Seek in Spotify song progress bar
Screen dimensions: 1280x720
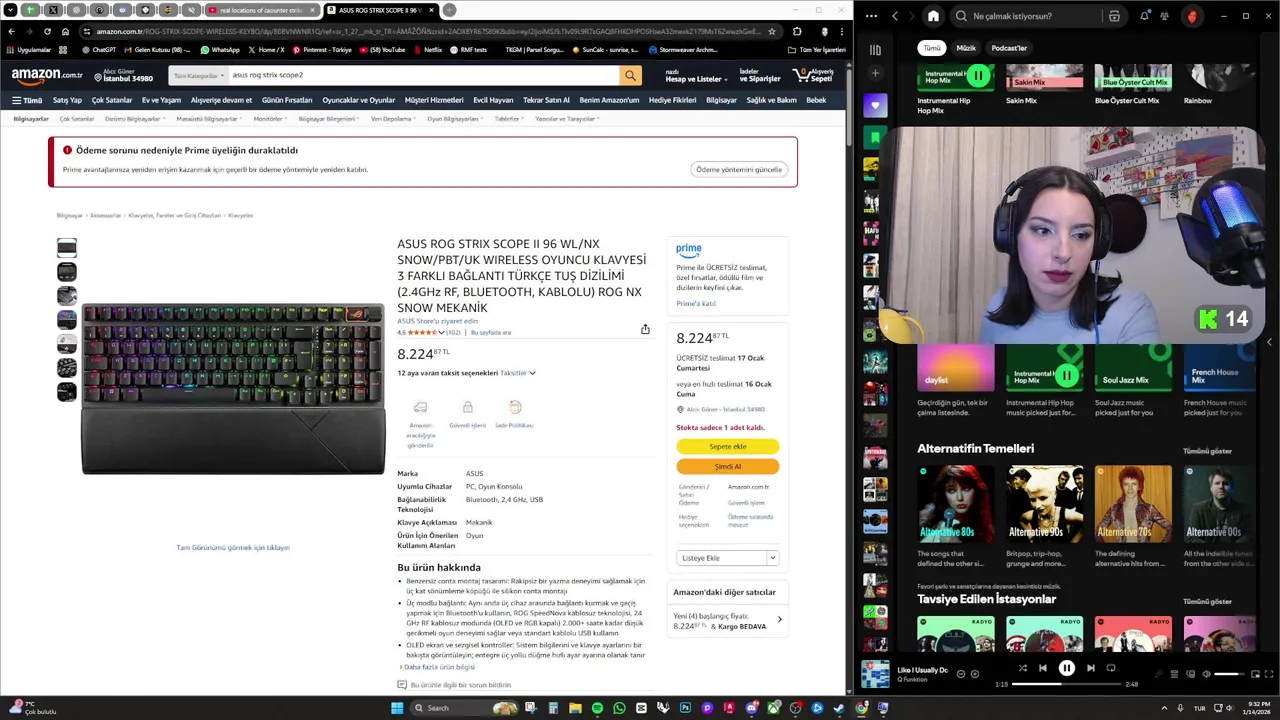(1066, 685)
